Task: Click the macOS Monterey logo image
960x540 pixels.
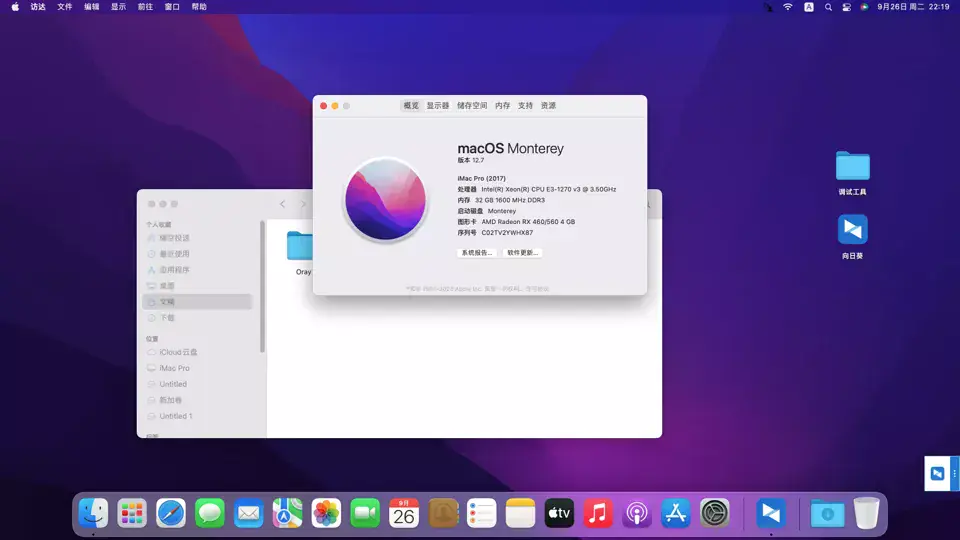Action: point(385,200)
